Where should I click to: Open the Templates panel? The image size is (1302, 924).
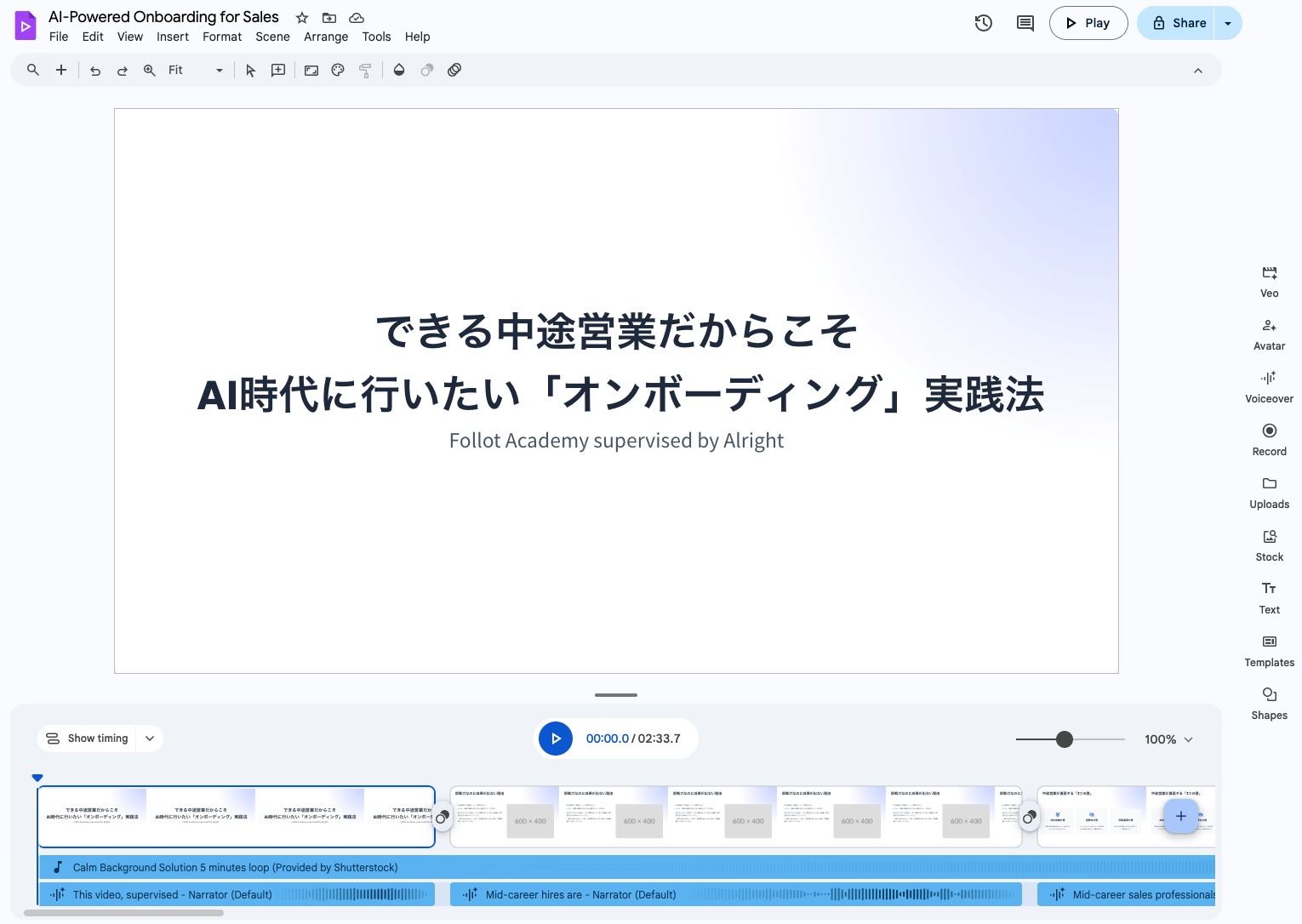1269,649
